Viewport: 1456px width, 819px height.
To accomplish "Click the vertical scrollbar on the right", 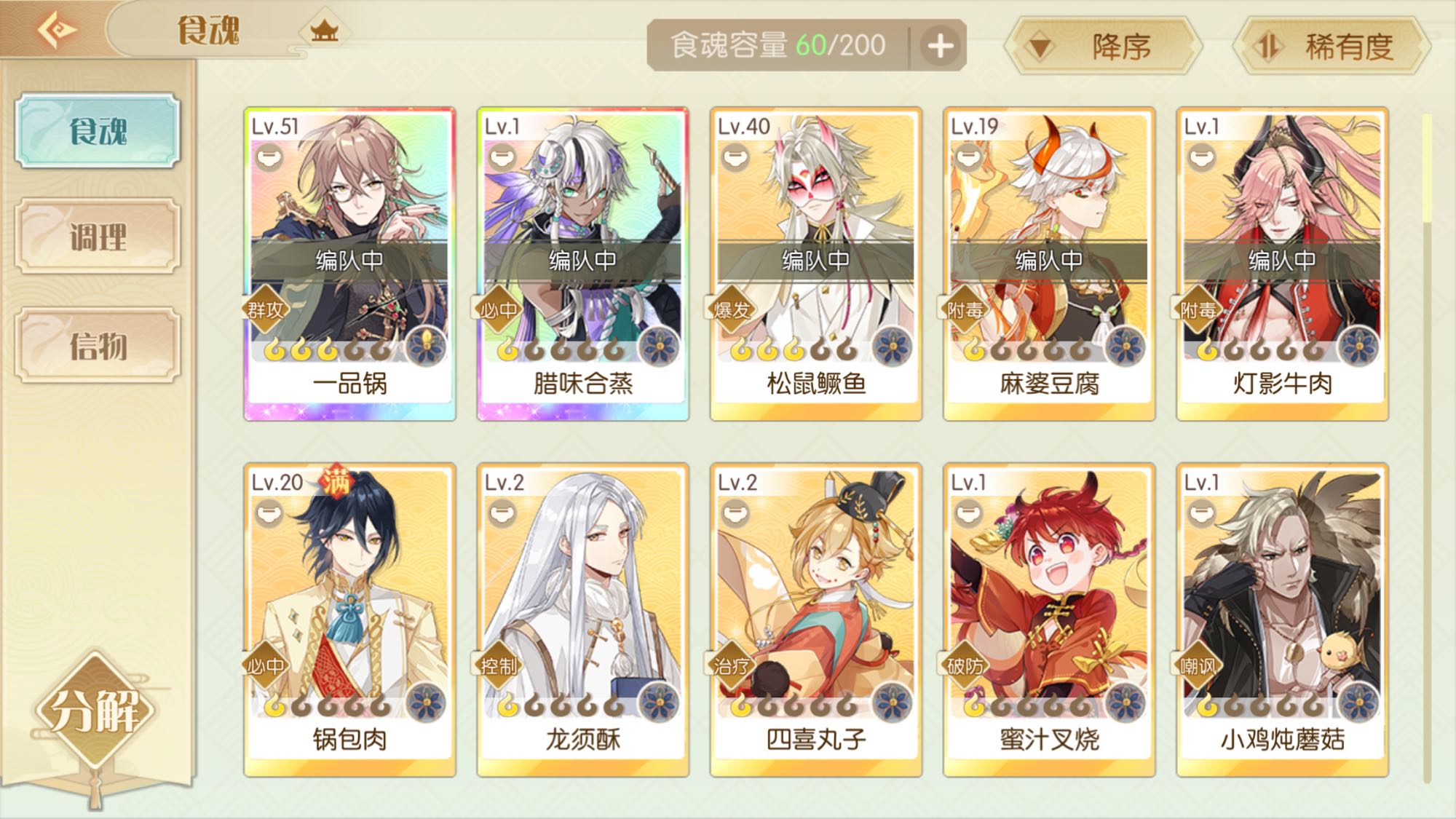I will click(1427, 448).
